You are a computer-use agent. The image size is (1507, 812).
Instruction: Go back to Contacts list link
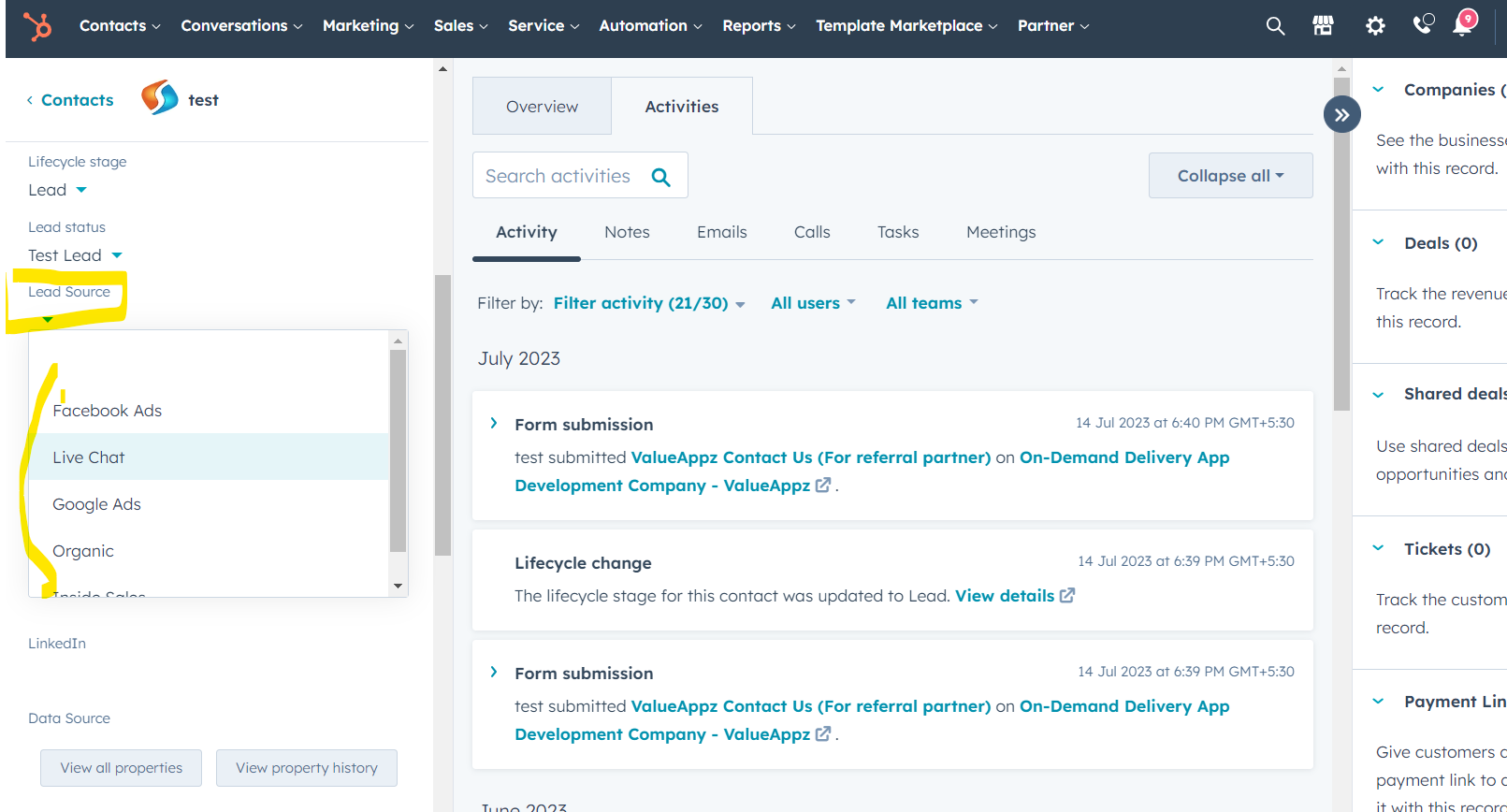pyautogui.click(x=70, y=100)
